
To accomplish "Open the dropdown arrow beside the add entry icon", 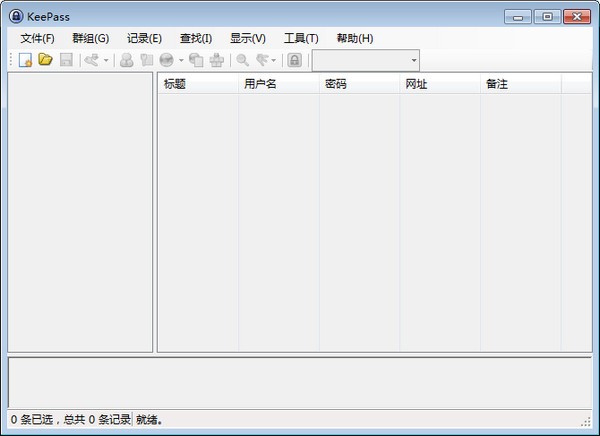I will coord(106,61).
